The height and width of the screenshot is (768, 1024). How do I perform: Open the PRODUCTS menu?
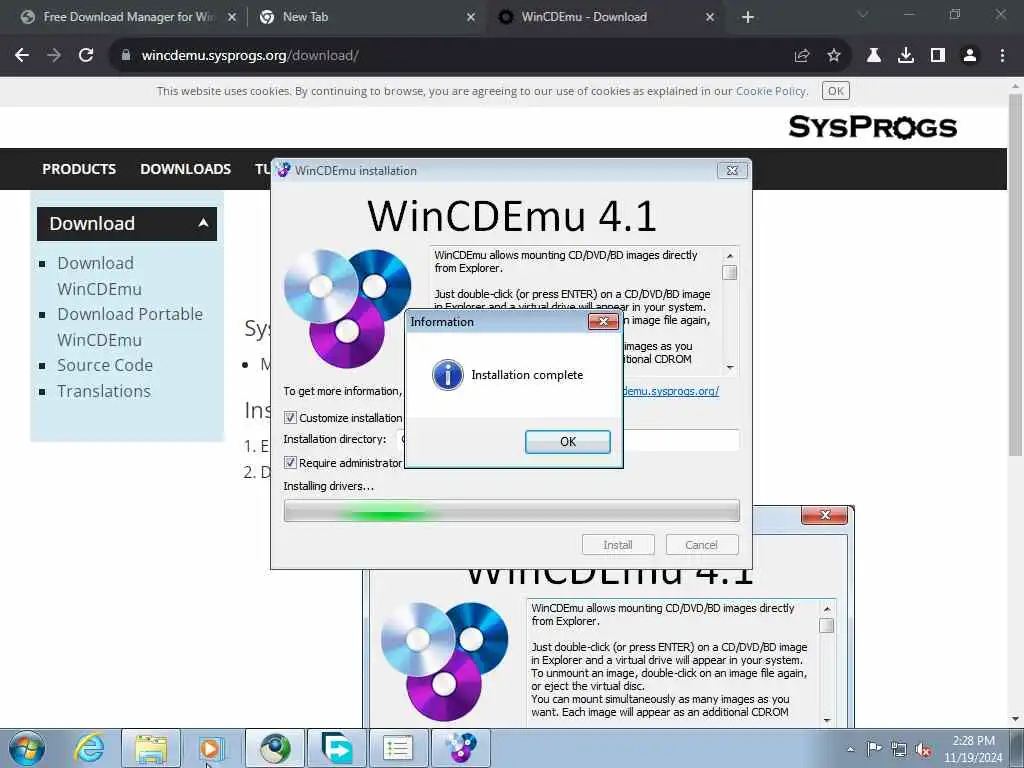pos(79,169)
